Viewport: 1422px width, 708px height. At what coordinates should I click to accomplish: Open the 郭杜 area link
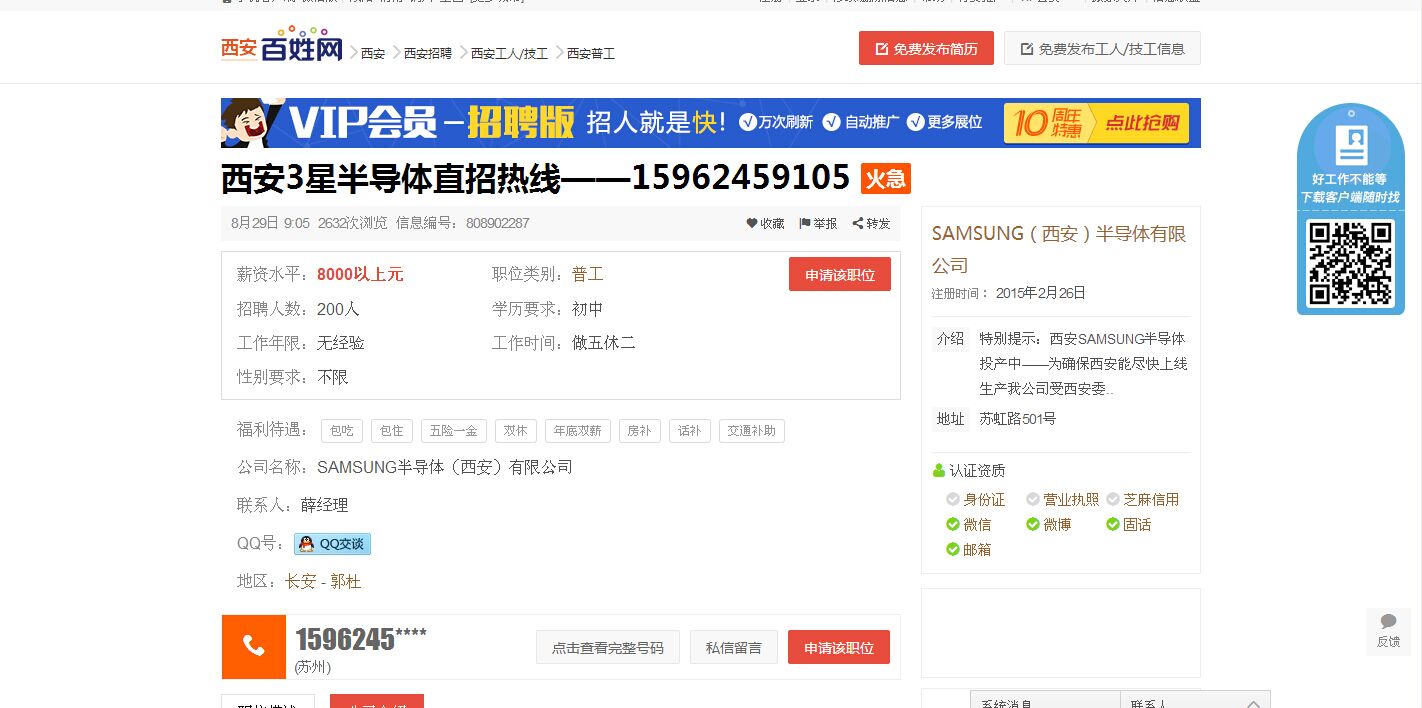[x=345, y=581]
